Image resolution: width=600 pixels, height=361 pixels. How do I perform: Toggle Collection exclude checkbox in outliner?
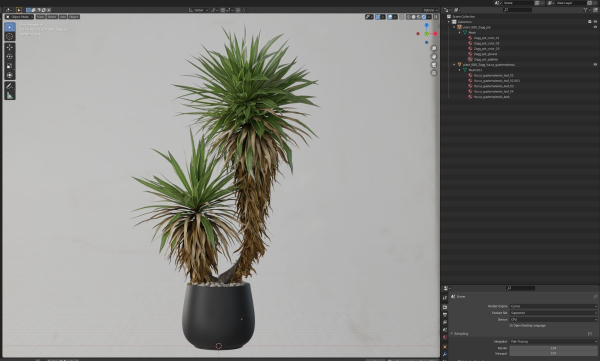coord(590,22)
